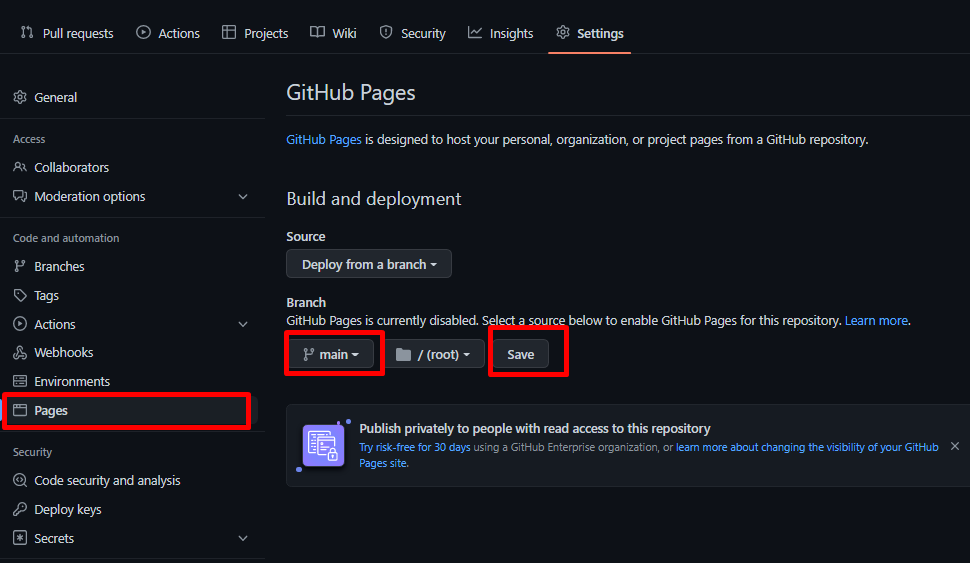Viewport: 970px width, 563px height.
Task: Click the Environments server icon
Action: click(20, 381)
